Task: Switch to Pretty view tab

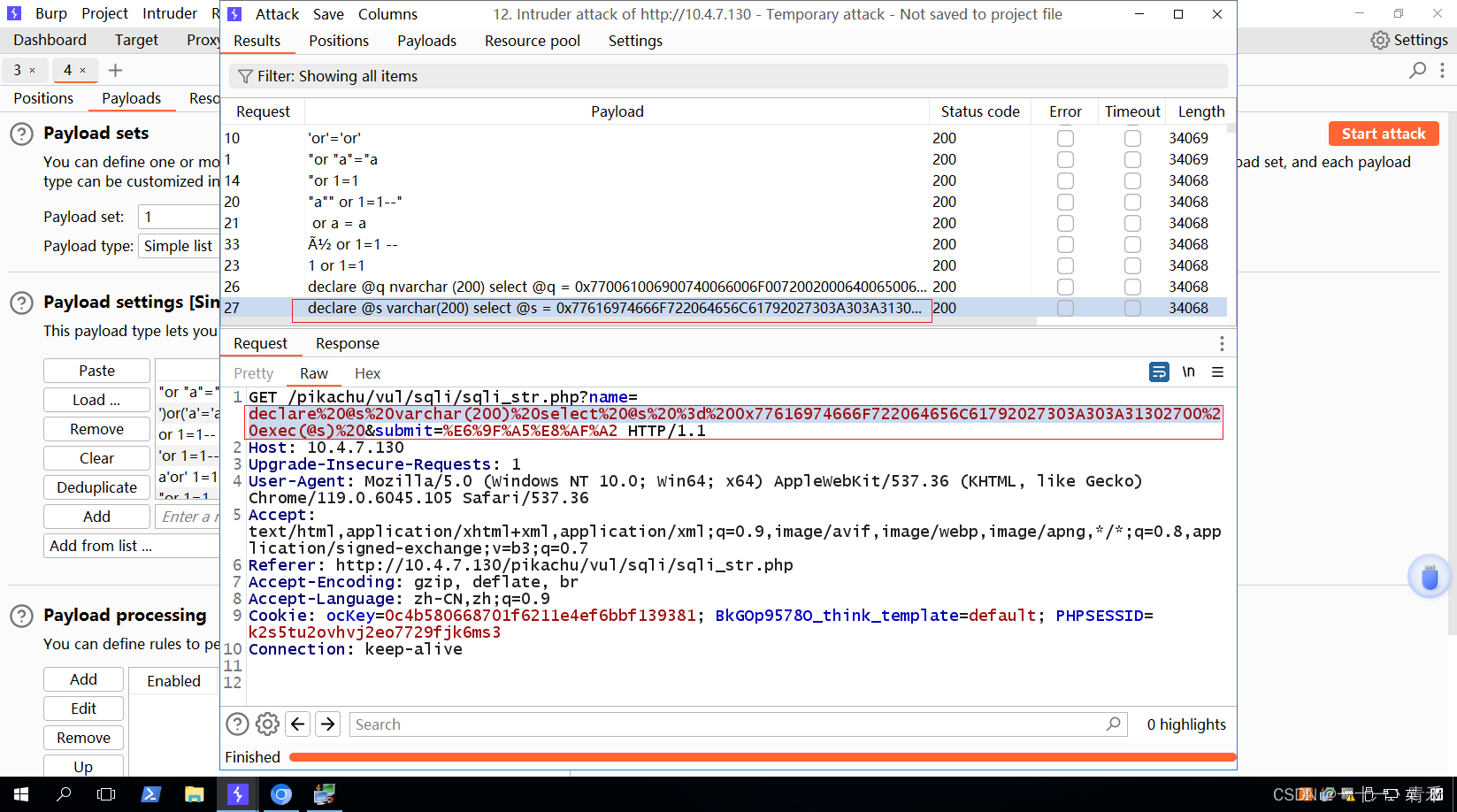Action: 254,373
